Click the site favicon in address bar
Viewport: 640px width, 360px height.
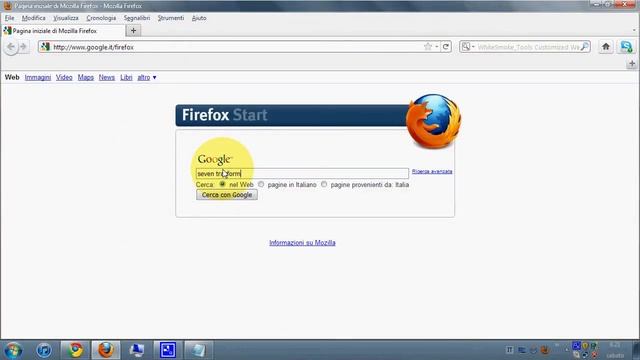[45, 47]
